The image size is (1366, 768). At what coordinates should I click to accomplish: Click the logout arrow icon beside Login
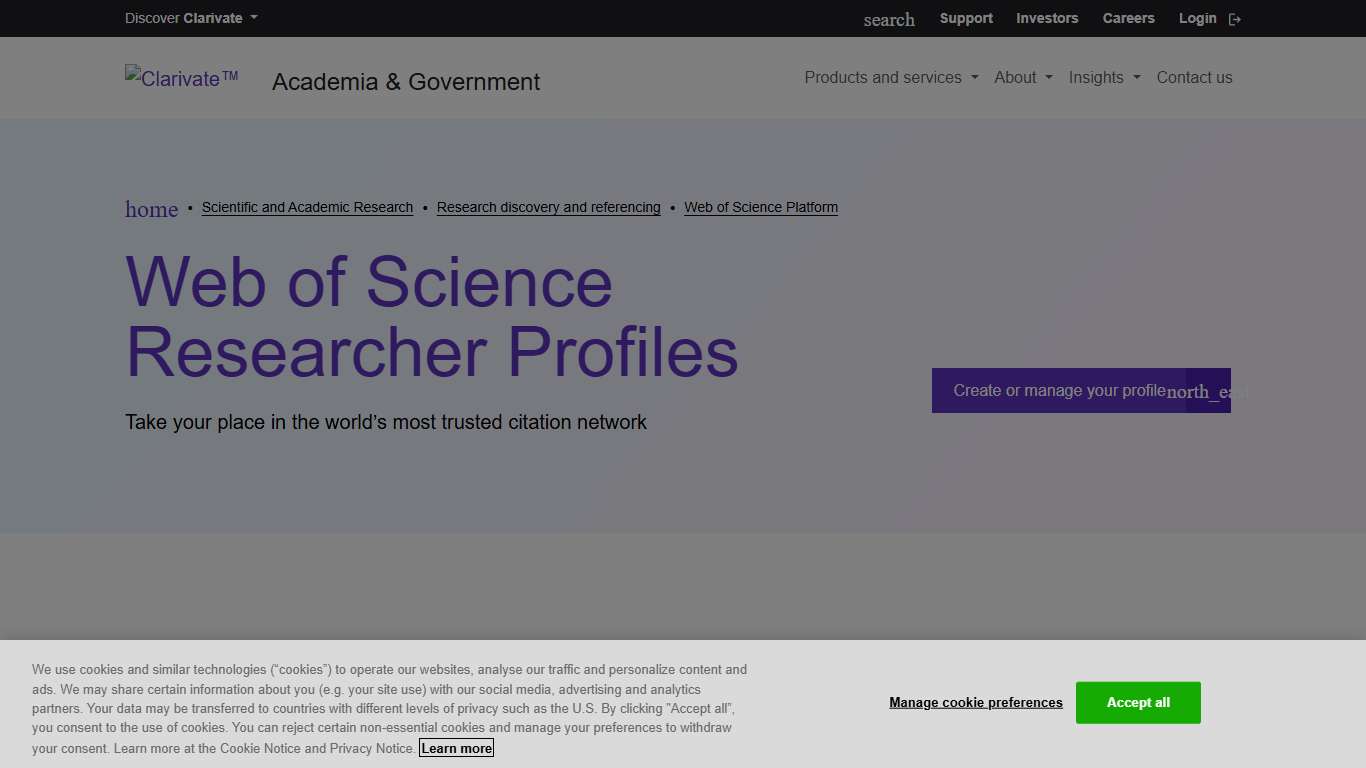point(1235,18)
